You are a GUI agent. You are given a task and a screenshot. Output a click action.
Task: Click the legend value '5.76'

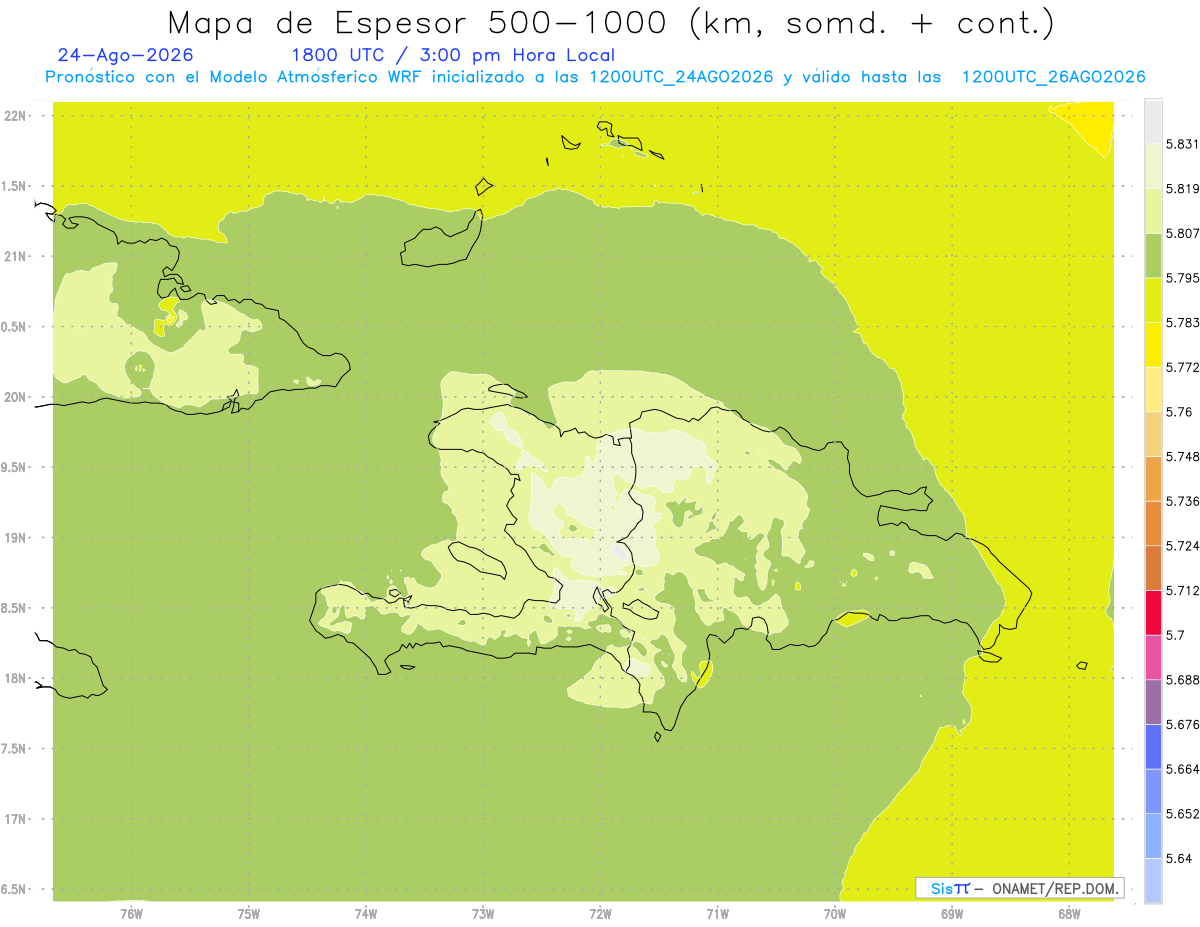coord(1179,412)
